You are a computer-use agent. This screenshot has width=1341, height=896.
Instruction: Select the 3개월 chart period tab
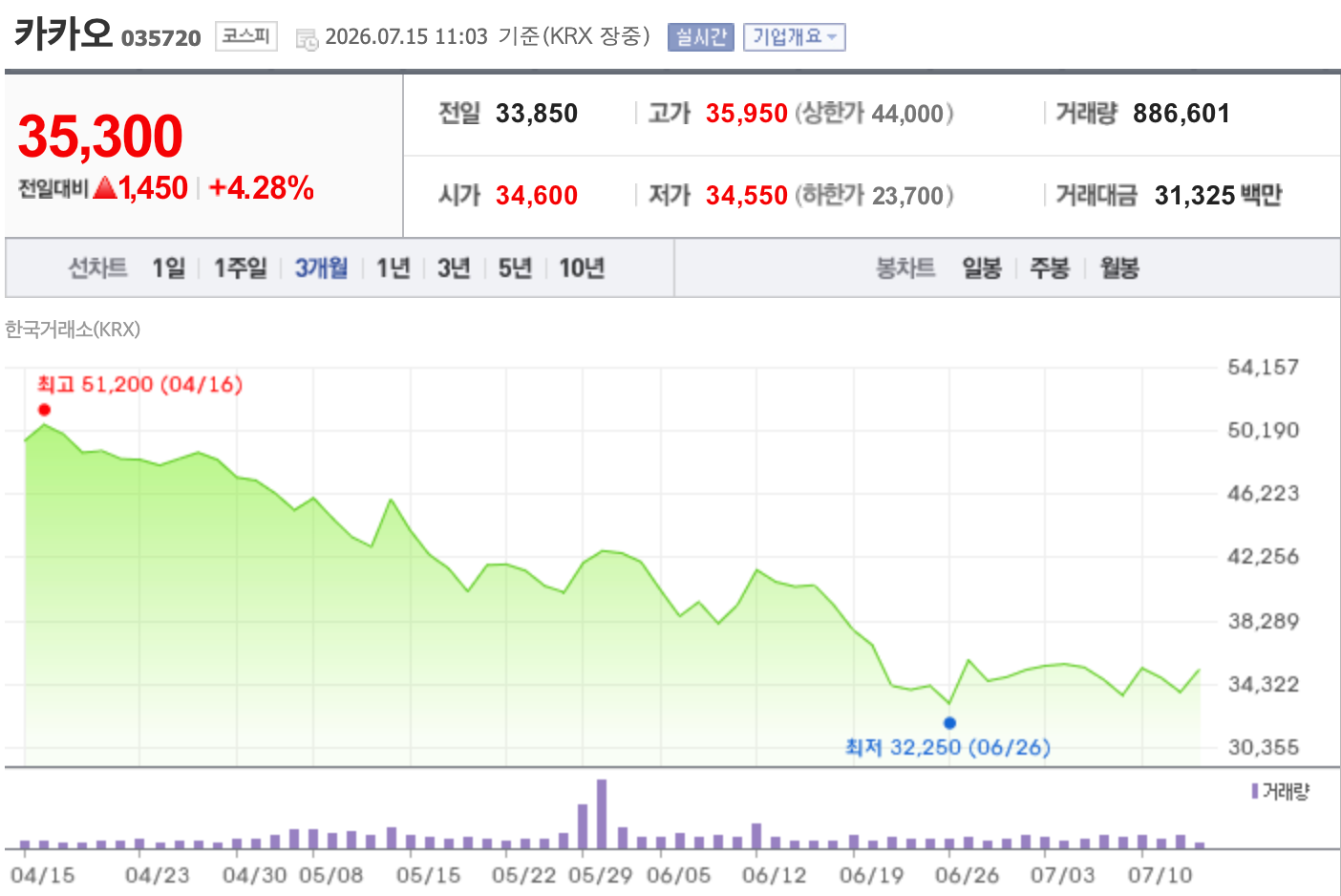point(321,267)
